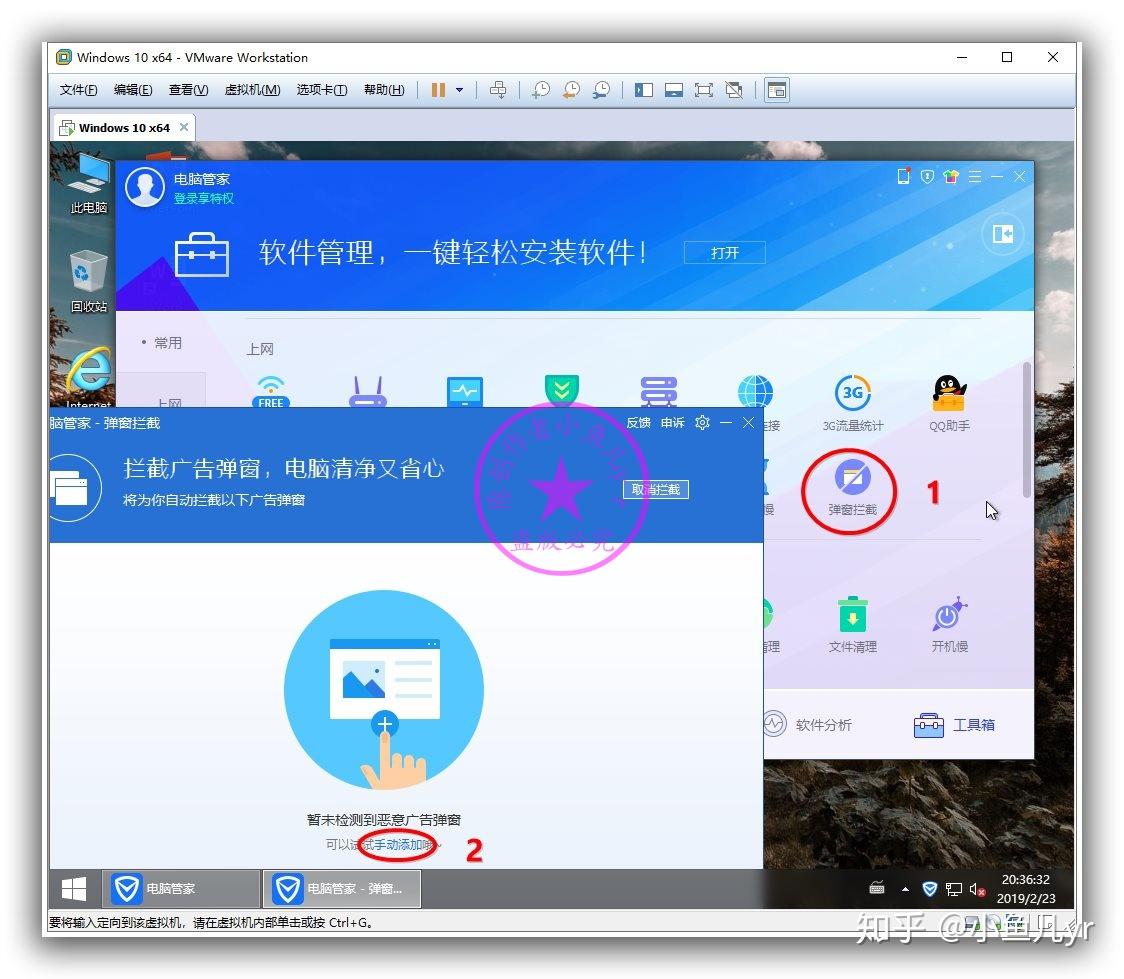Expand the pause button dropdown arrow
1124x979 pixels.
[459, 90]
